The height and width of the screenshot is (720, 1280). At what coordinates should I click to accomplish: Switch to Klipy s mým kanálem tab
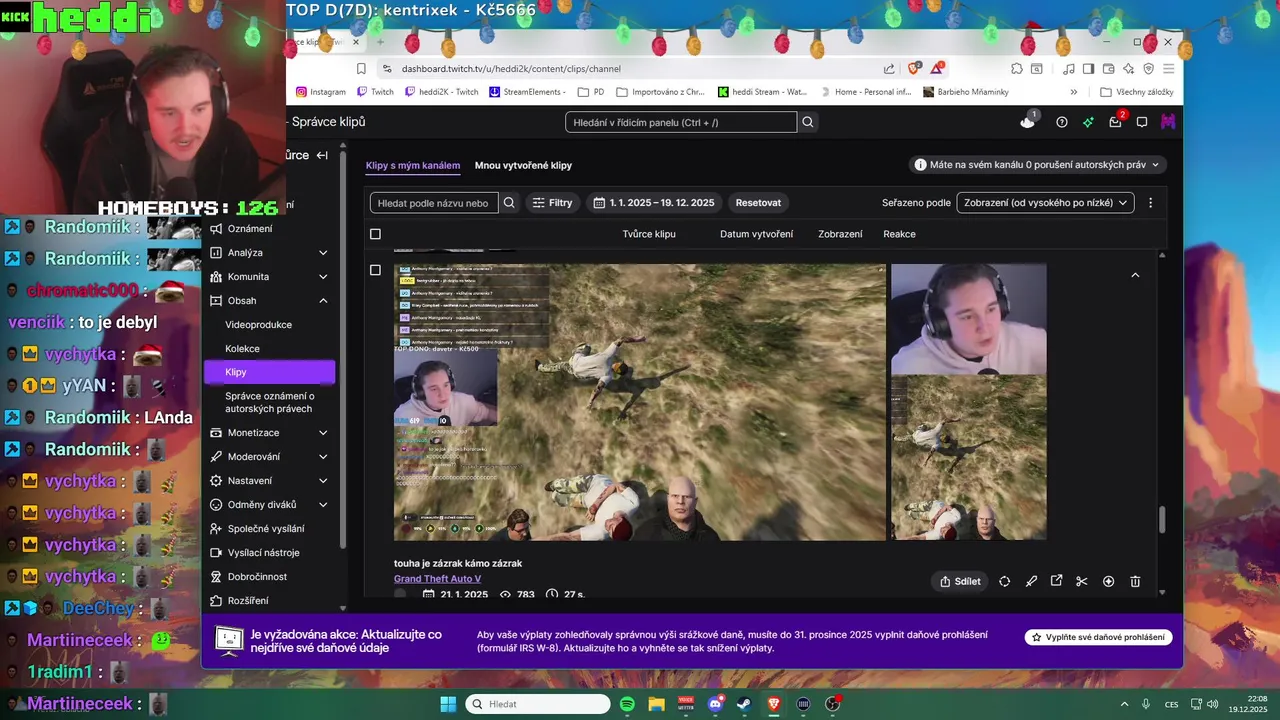pos(413,165)
